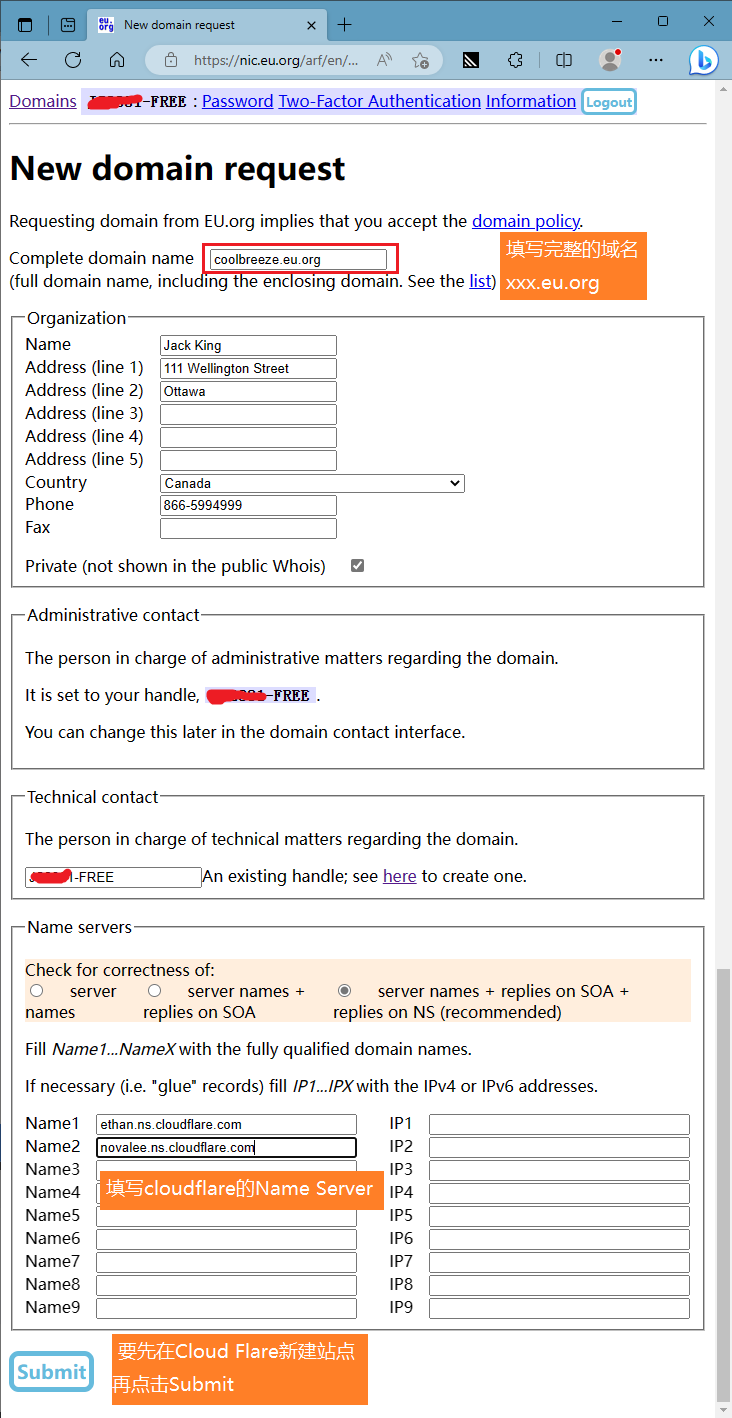The height and width of the screenshot is (1418, 732).
Task: Open browser Settings and more menu
Action: point(656,60)
